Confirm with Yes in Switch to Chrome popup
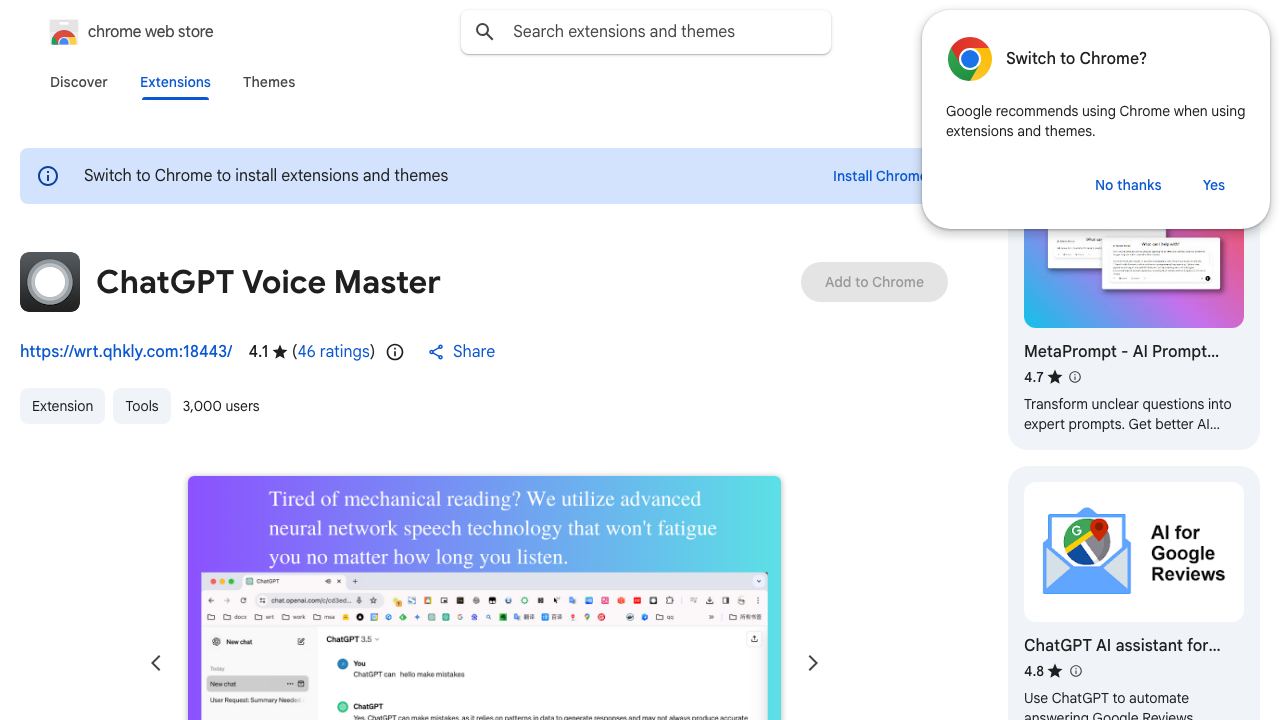The width and height of the screenshot is (1280, 720). click(1214, 185)
